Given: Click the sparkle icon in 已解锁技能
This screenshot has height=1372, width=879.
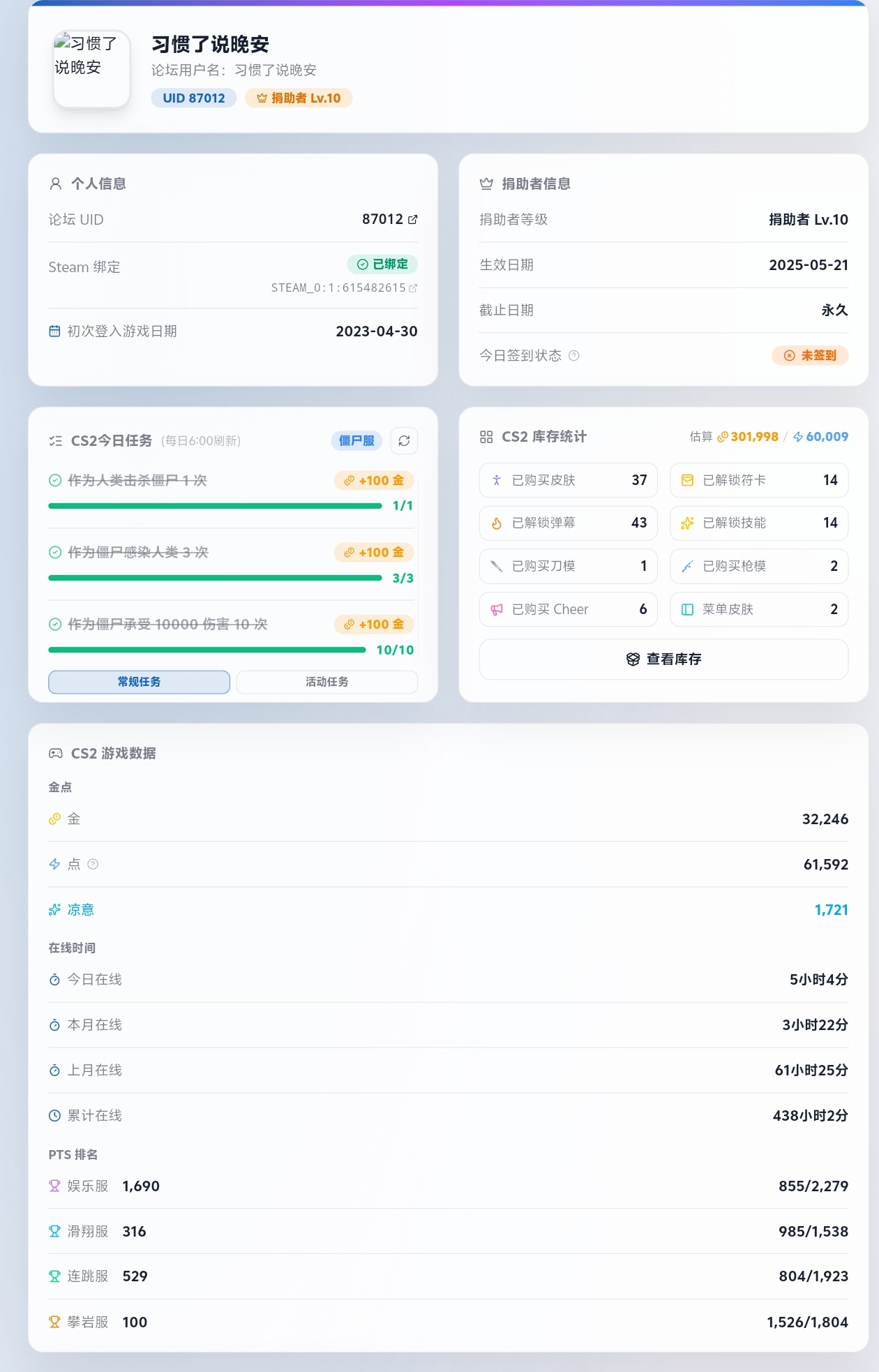Looking at the screenshot, I should (x=687, y=523).
